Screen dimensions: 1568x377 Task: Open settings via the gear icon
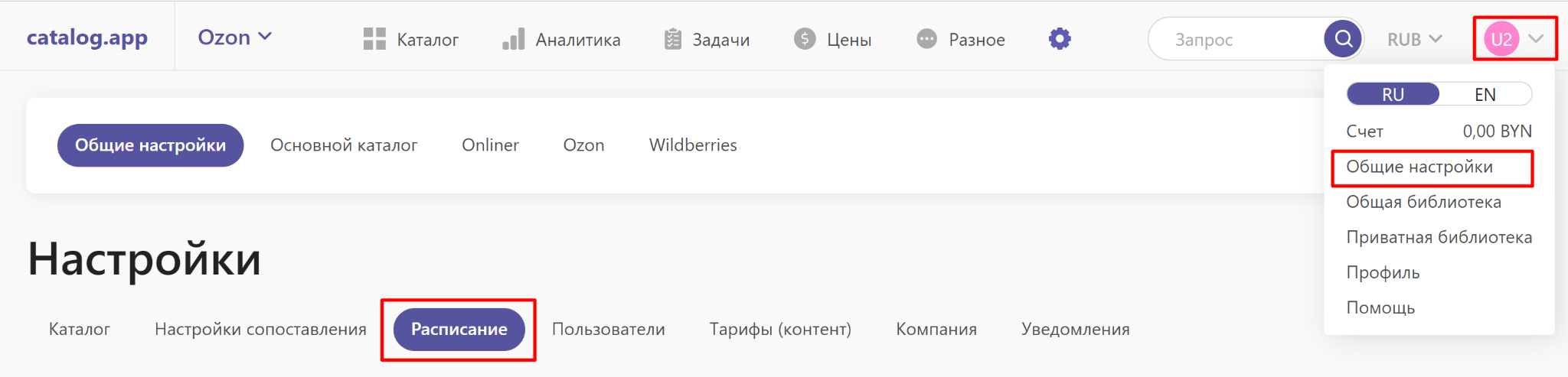point(1060,39)
